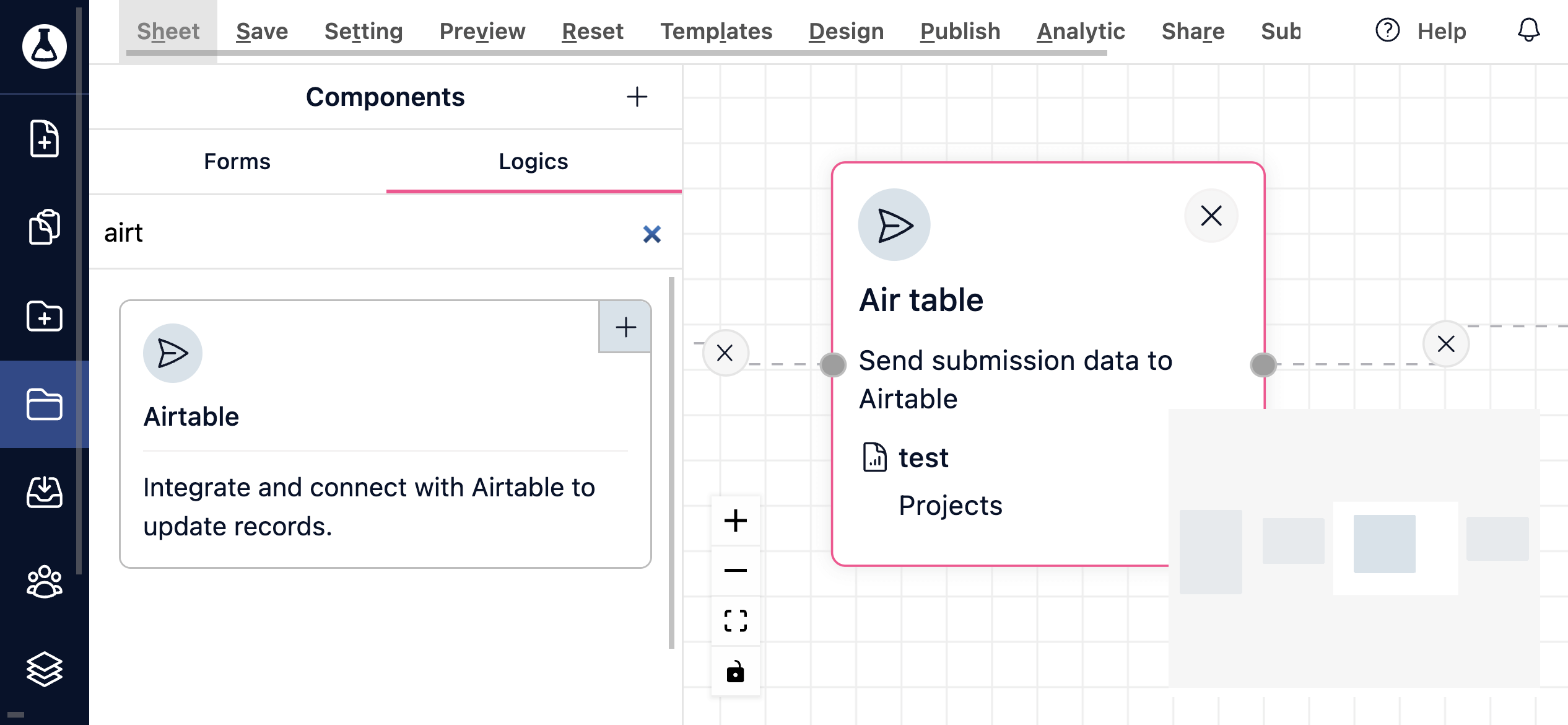The height and width of the screenshot is (725, 1568).
Task: Open the layers stack sidebar icon
Action: 44,669
